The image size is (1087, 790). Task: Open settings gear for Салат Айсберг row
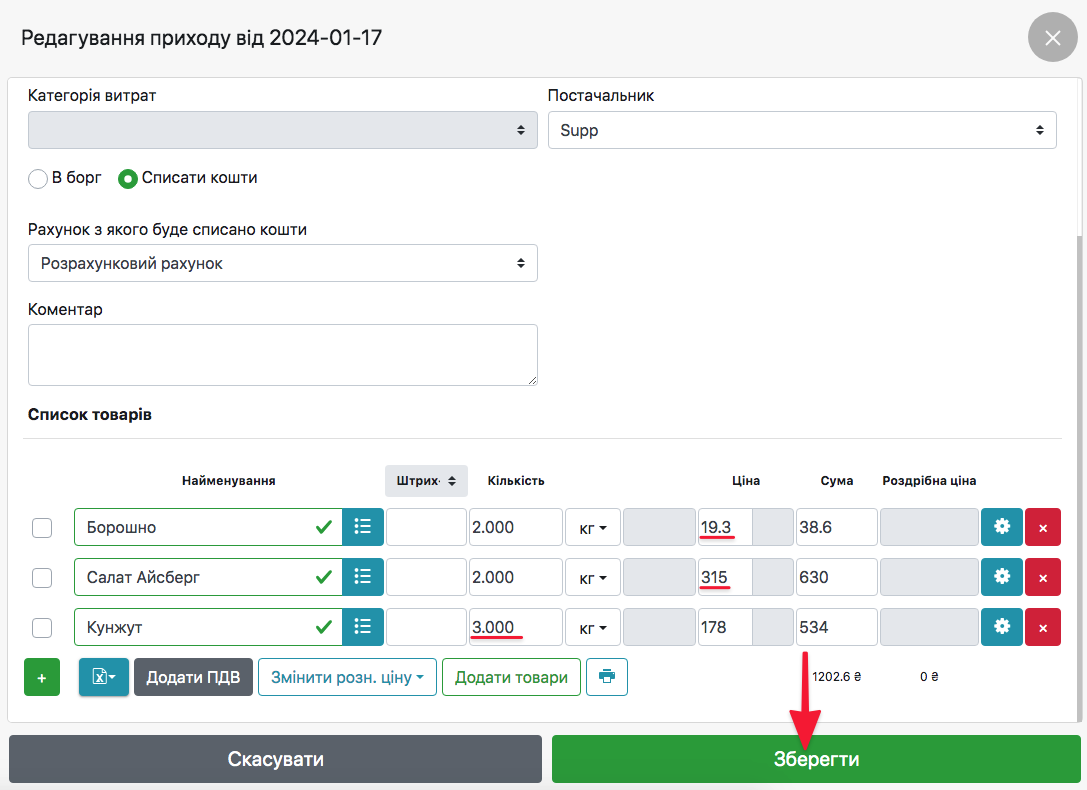tap(1001, 577)
